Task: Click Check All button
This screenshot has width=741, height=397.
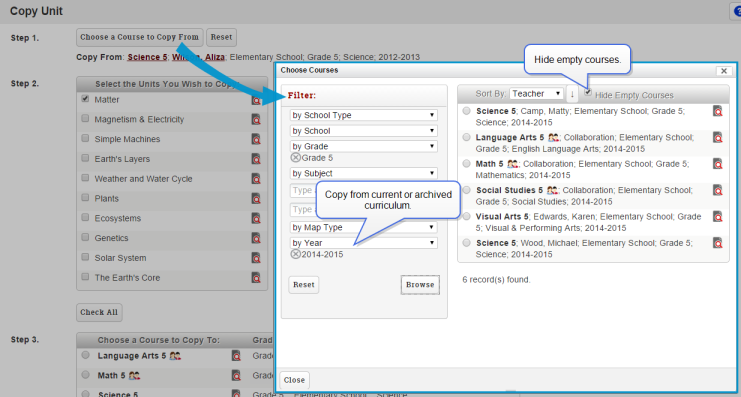Action: pos(99,312)
